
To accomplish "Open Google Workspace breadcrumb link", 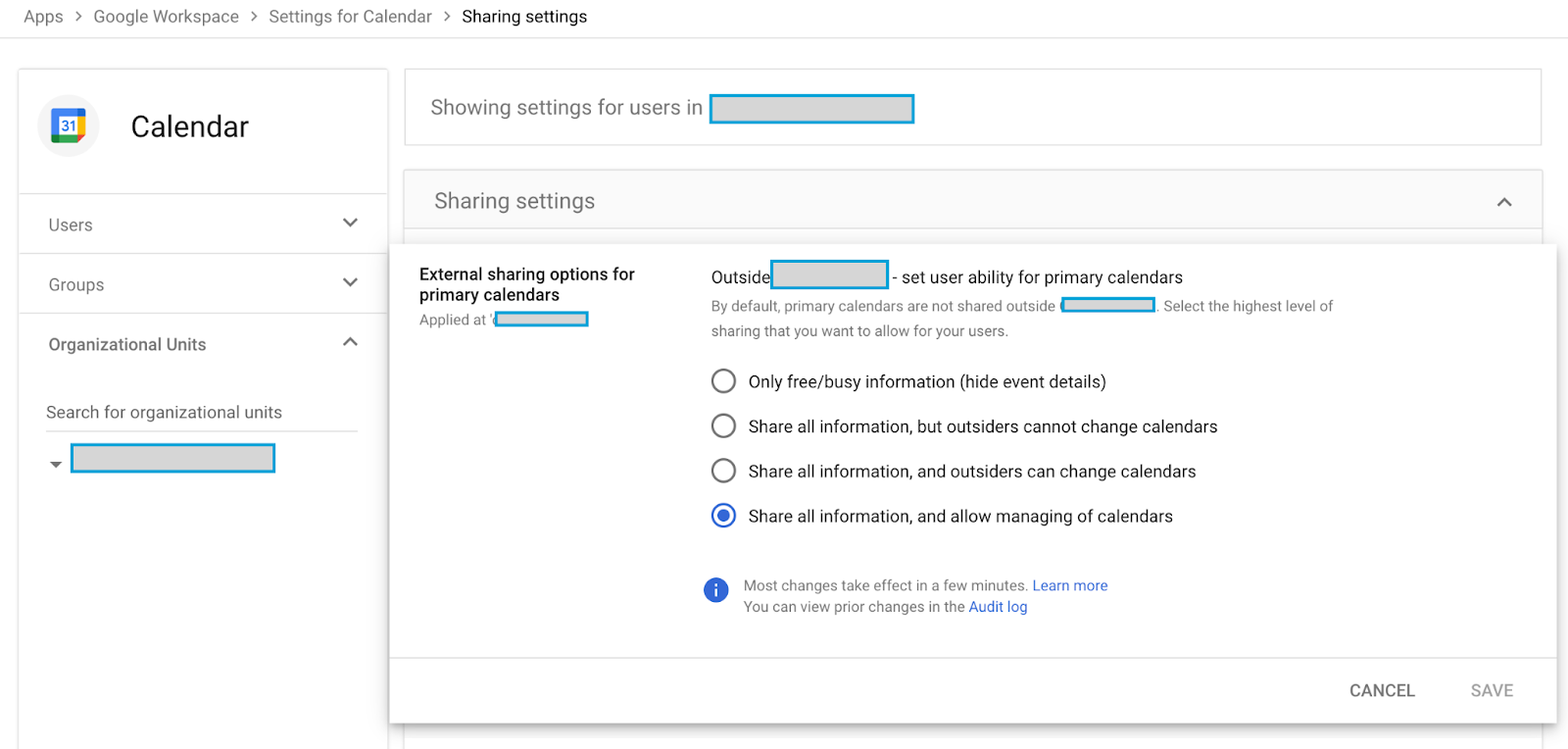I will (166, 17).
